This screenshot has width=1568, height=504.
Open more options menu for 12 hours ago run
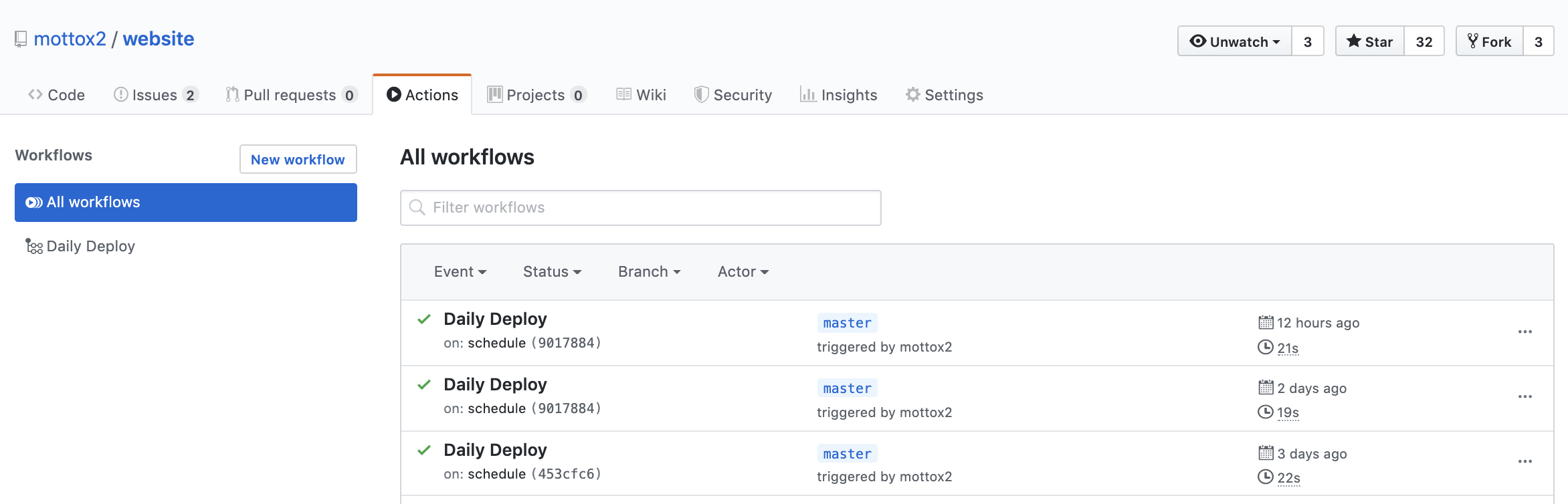point(1525,332)
